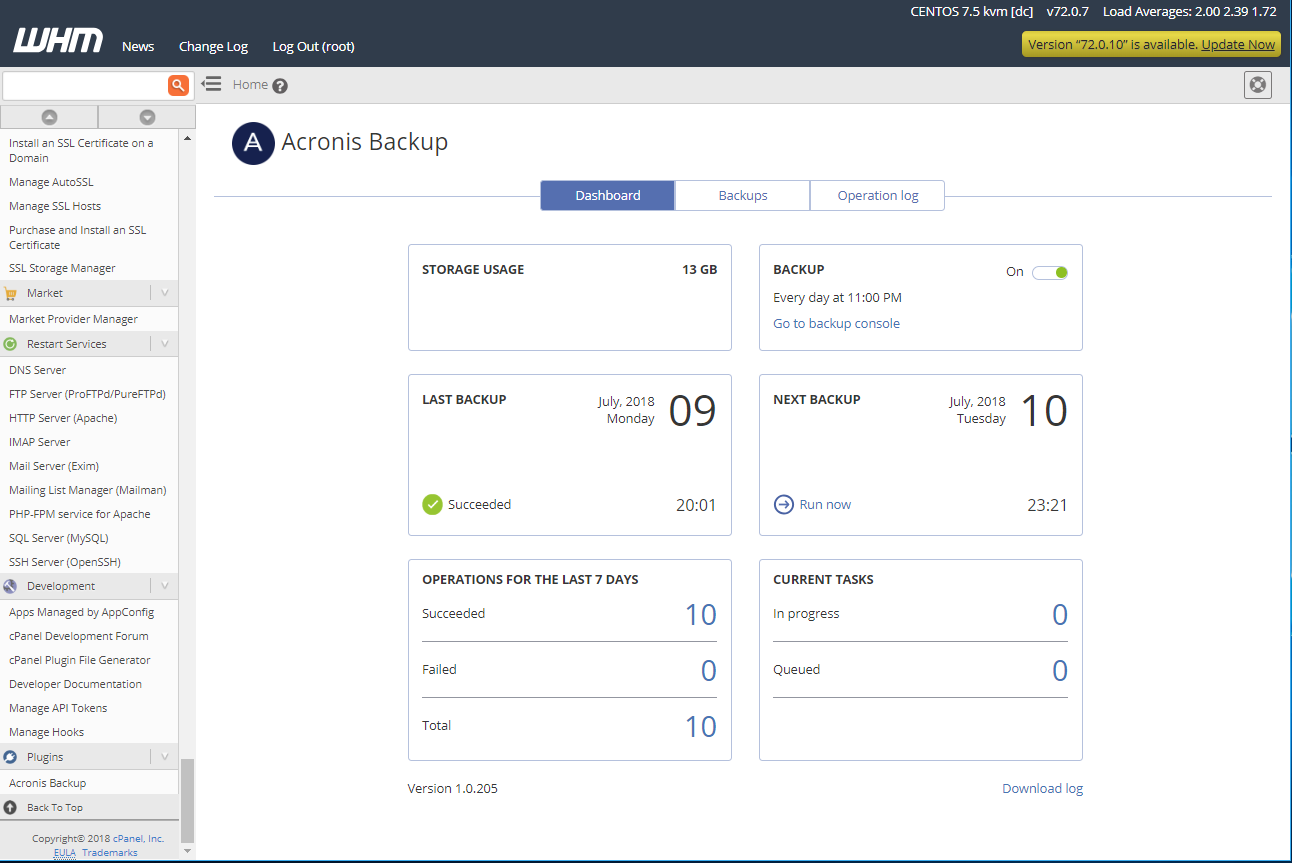This screenshot has height=863, width=1292.
Task: Select SSH Server (OpenSSH)
Action: pyautogui.click(x=65, y=562)
